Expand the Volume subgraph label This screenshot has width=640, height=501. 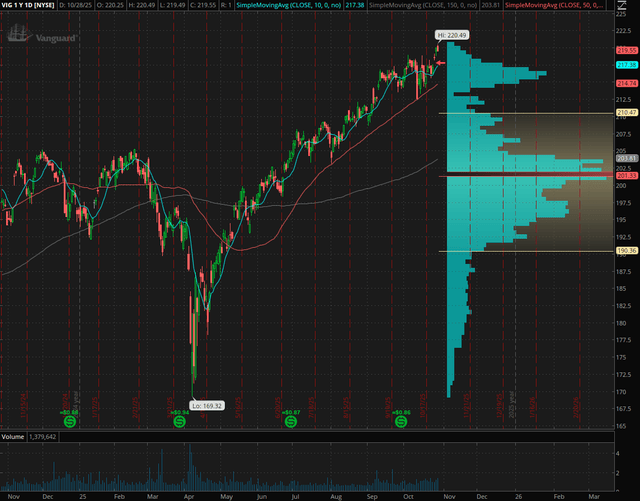13,437
